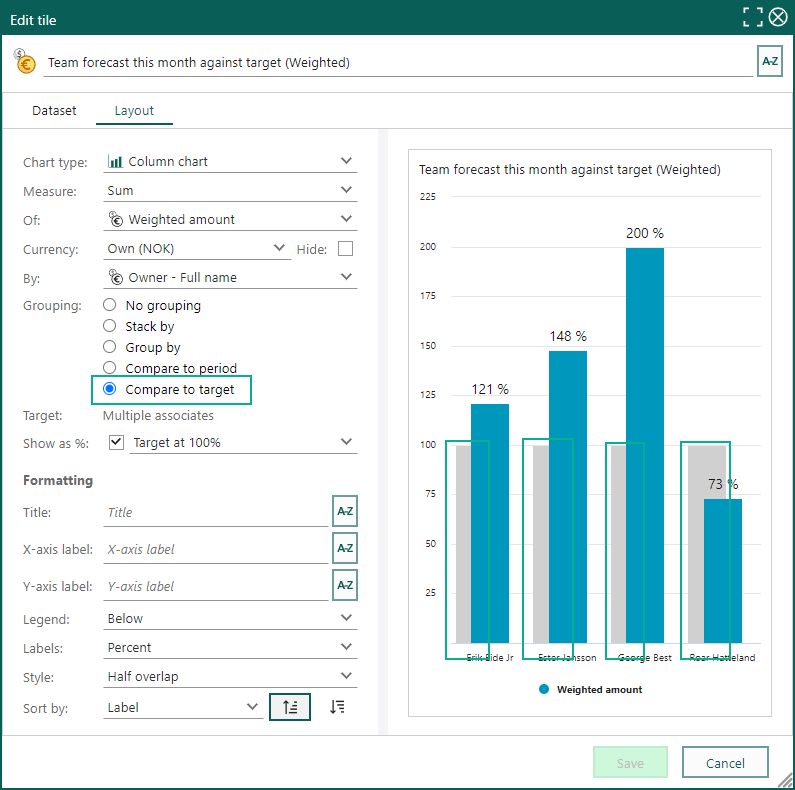Open the Currency dropdown Own (NOK)
The image size is (795, 790).
click(x=197, y=248)
